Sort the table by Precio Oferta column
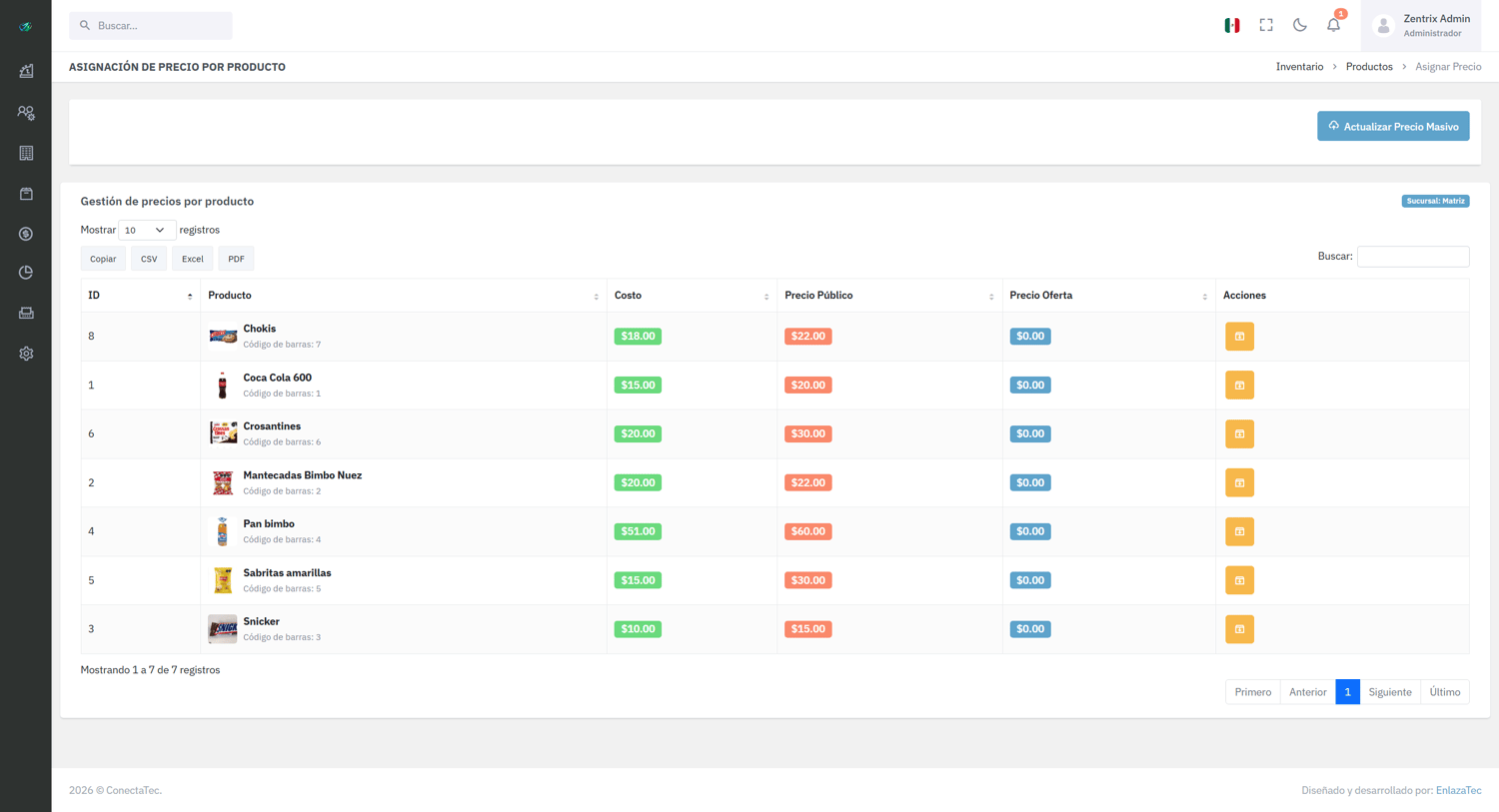Screen dimensions: 1499x812 [x=1108, y=296]
